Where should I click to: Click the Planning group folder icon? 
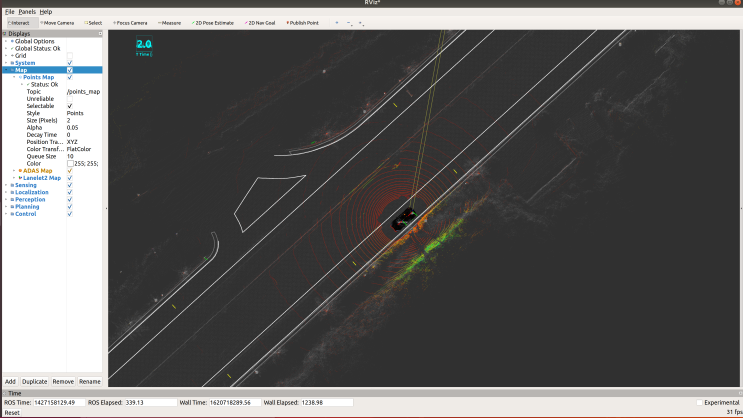(12, 207)
